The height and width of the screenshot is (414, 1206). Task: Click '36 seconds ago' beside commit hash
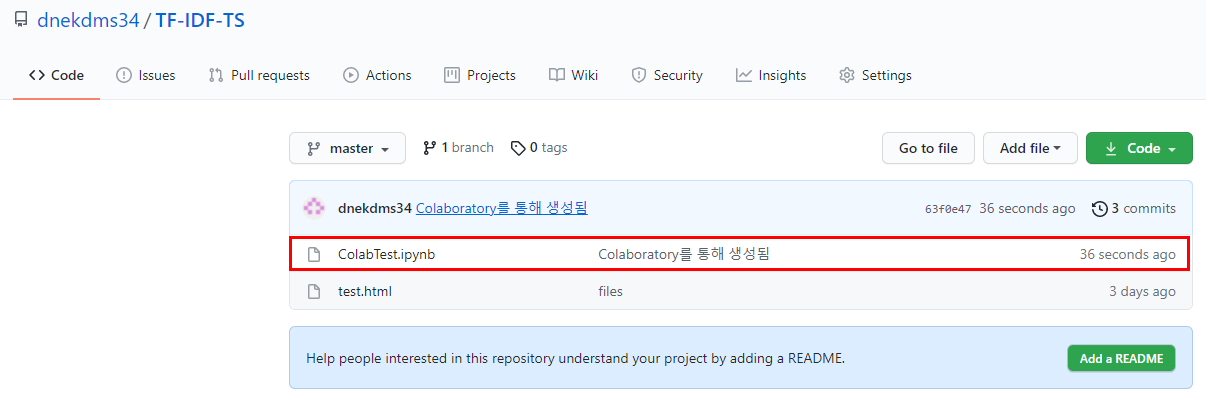pyautogui.click(x=1028, y=209)
